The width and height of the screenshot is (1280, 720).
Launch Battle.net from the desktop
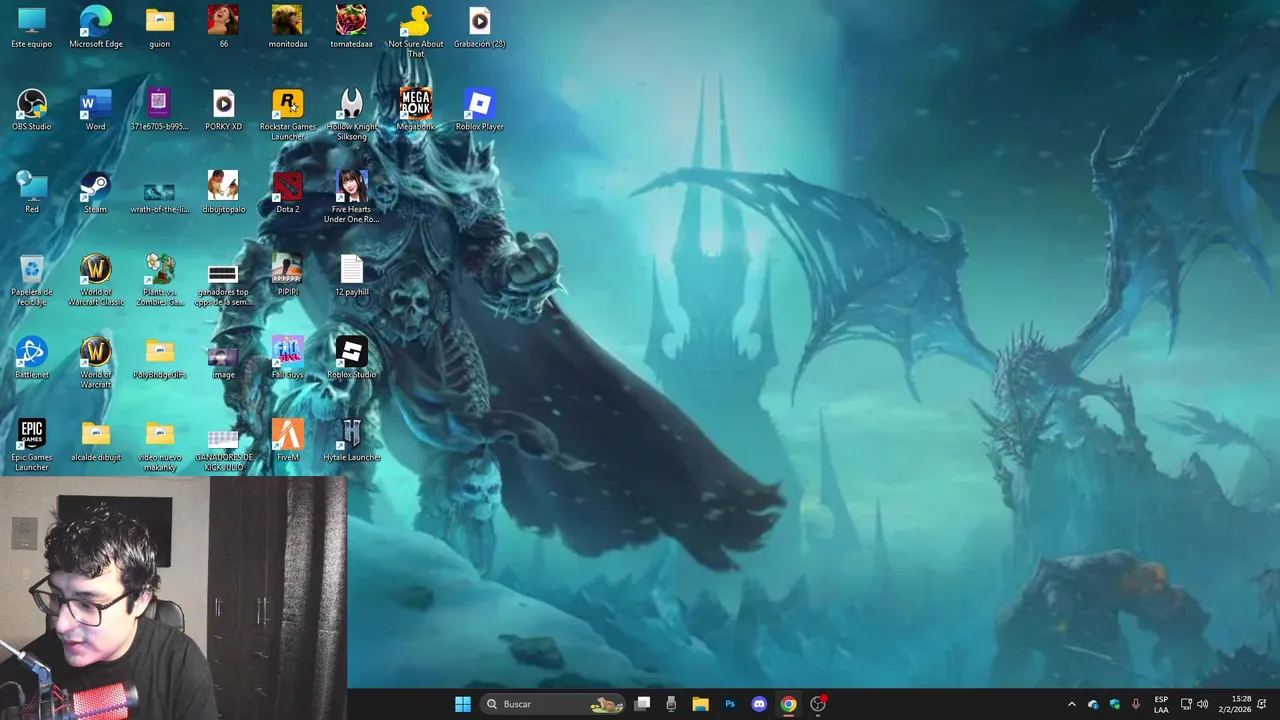click(x=32, y=359)
